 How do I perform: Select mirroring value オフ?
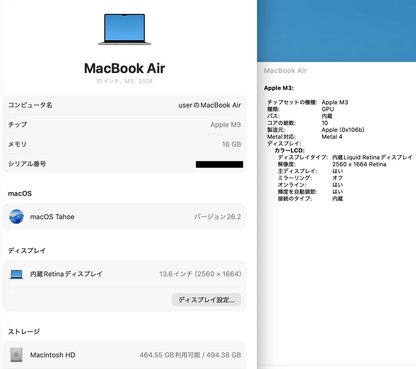coord(337,178)
